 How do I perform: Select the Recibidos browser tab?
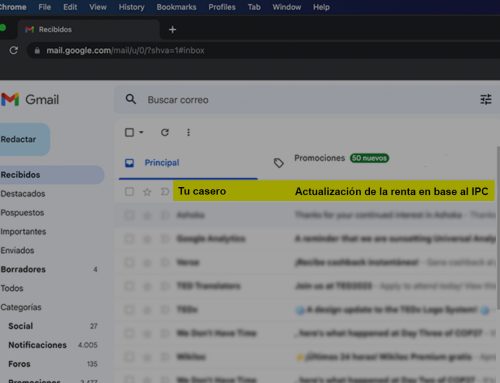point(88,29)
